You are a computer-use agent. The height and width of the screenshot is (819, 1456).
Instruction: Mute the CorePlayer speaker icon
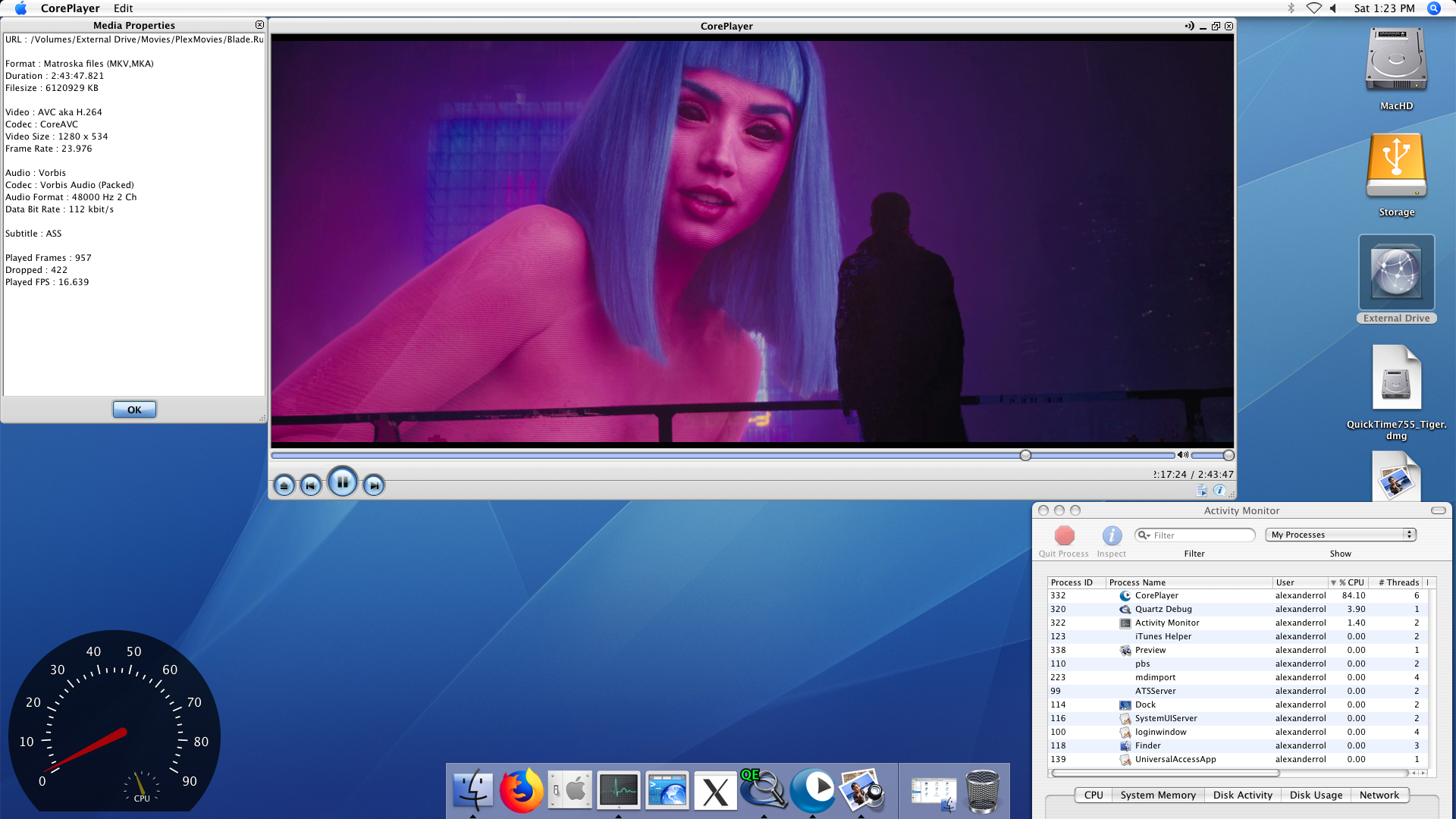pyautogui.click(x=1182, y=455)
